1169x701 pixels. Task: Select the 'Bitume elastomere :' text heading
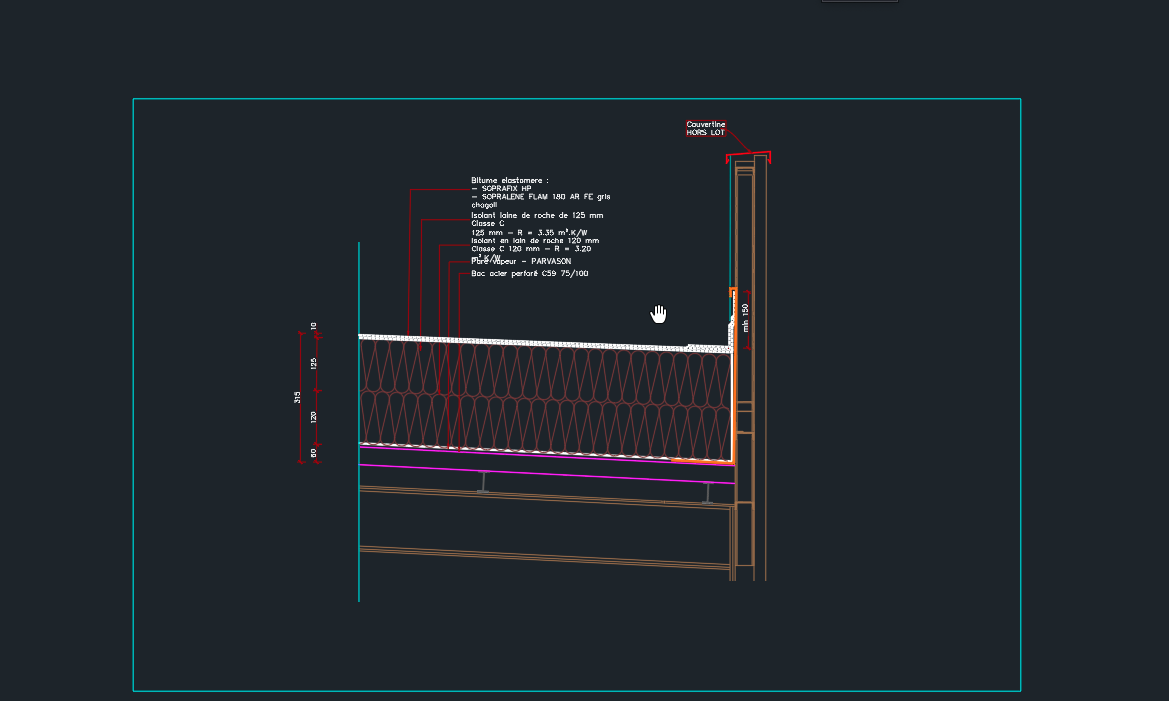510,180
